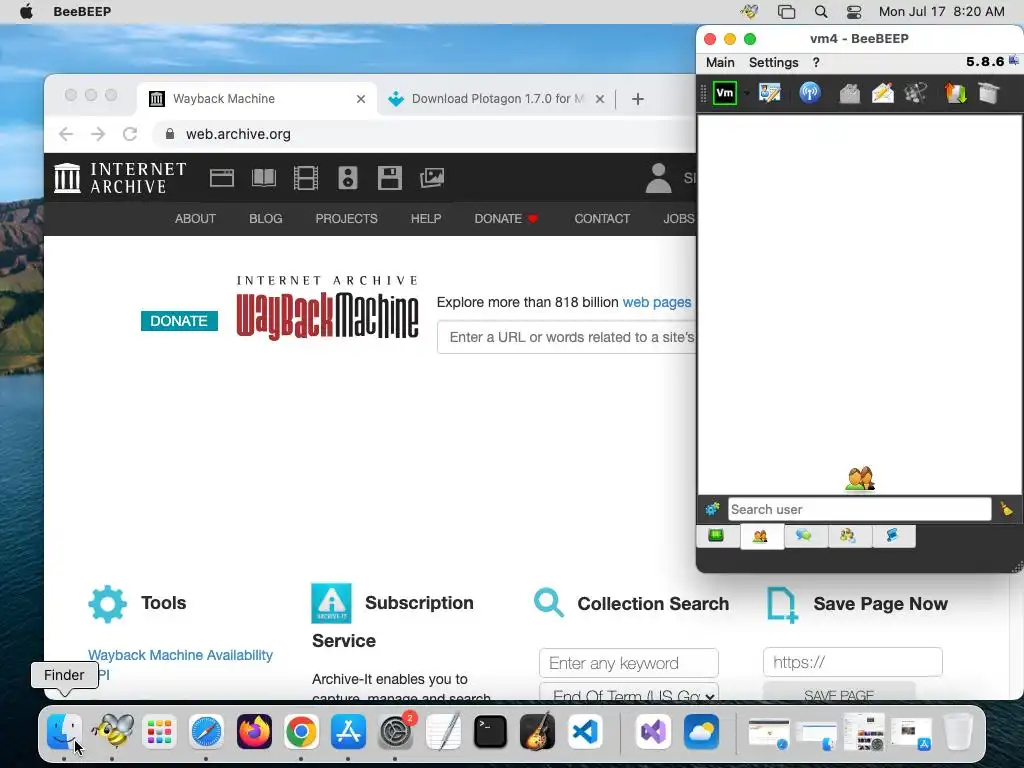Close the Download Plotagon browser tab
Screen dimensions: 1024x768
[600, 99]
